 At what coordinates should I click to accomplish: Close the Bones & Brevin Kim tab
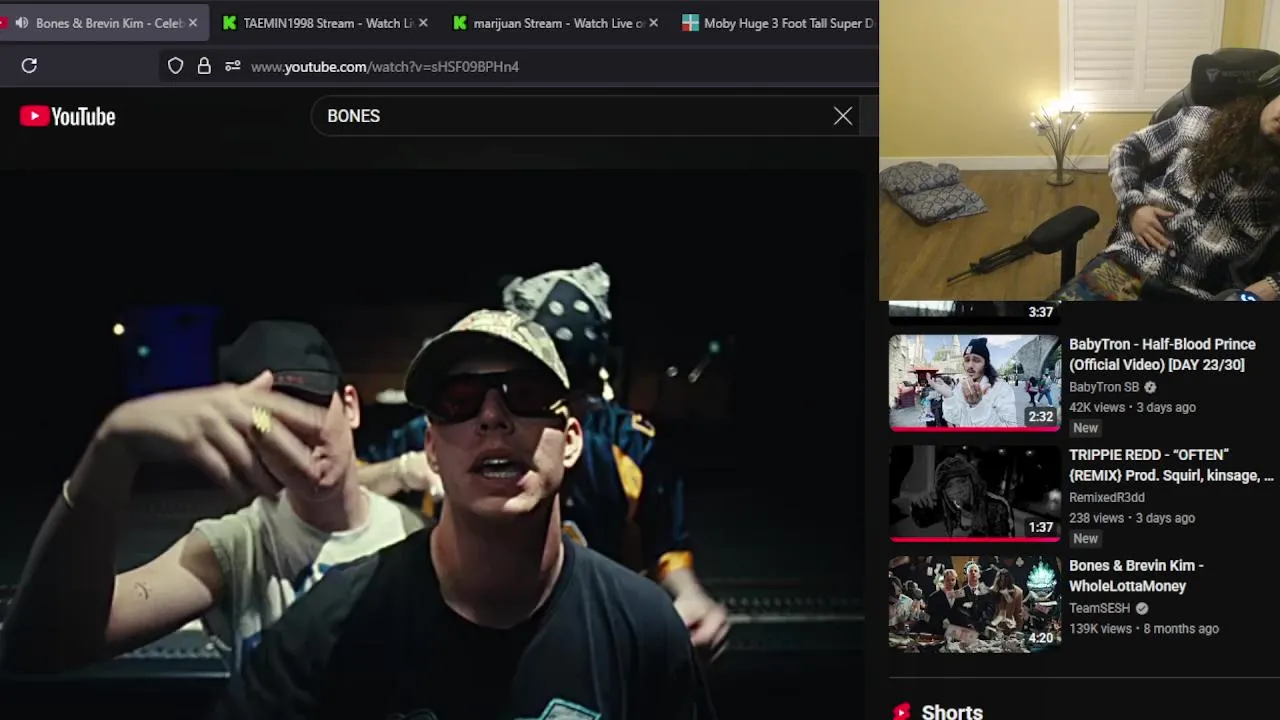click(x=193, y=23)
